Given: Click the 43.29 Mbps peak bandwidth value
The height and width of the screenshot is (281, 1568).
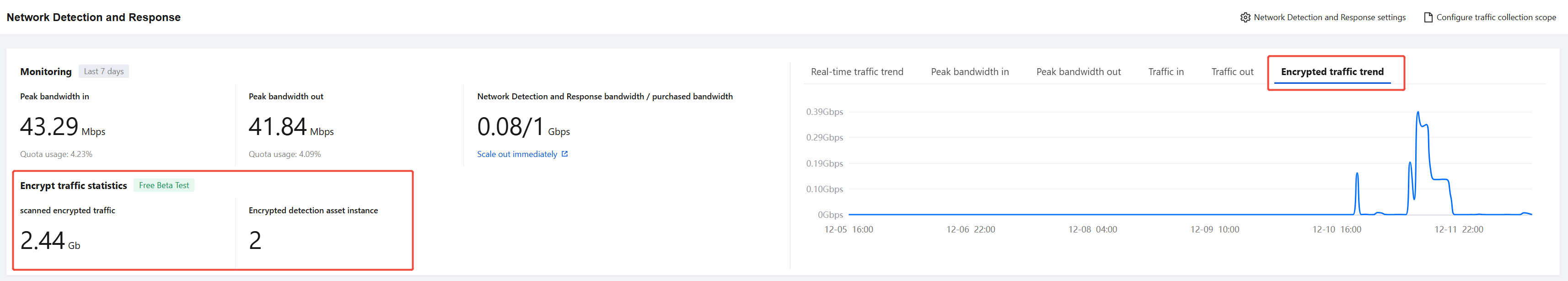Looking at the screenshot, I should click(49, 127).
